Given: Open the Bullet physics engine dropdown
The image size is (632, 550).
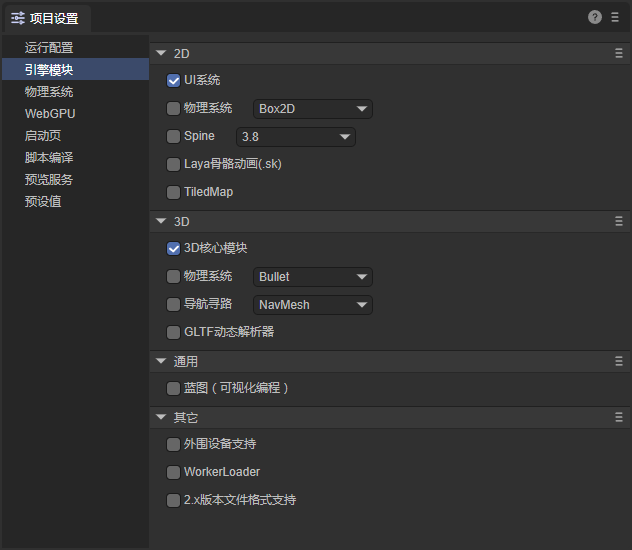Looking at the screenshot, I should [312, 276].
